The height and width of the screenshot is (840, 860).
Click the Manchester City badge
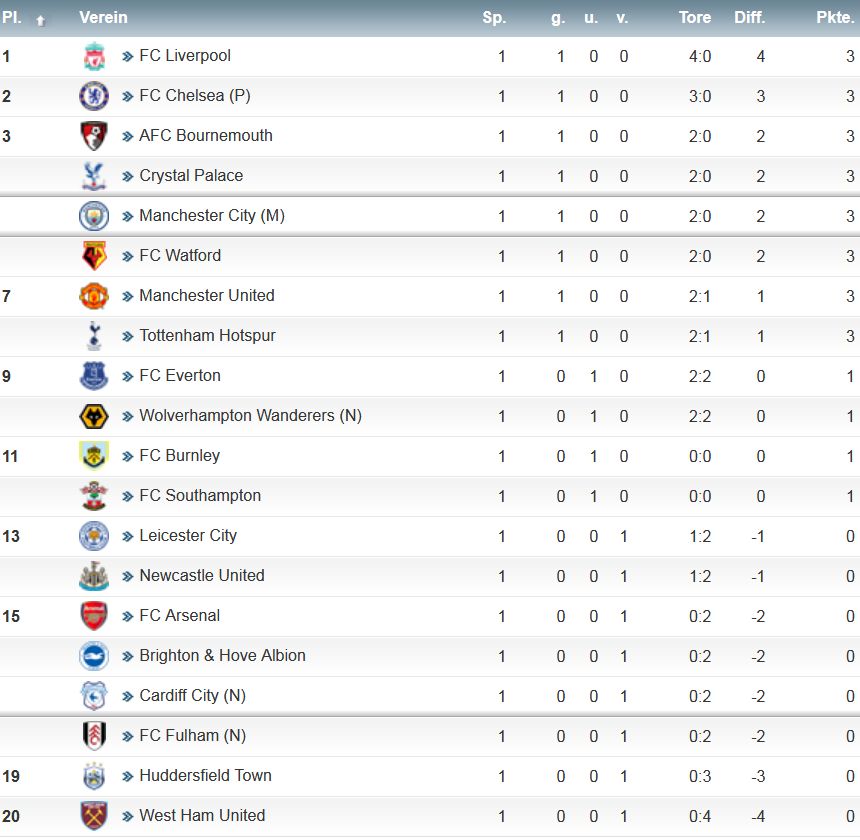coord(94,216)
